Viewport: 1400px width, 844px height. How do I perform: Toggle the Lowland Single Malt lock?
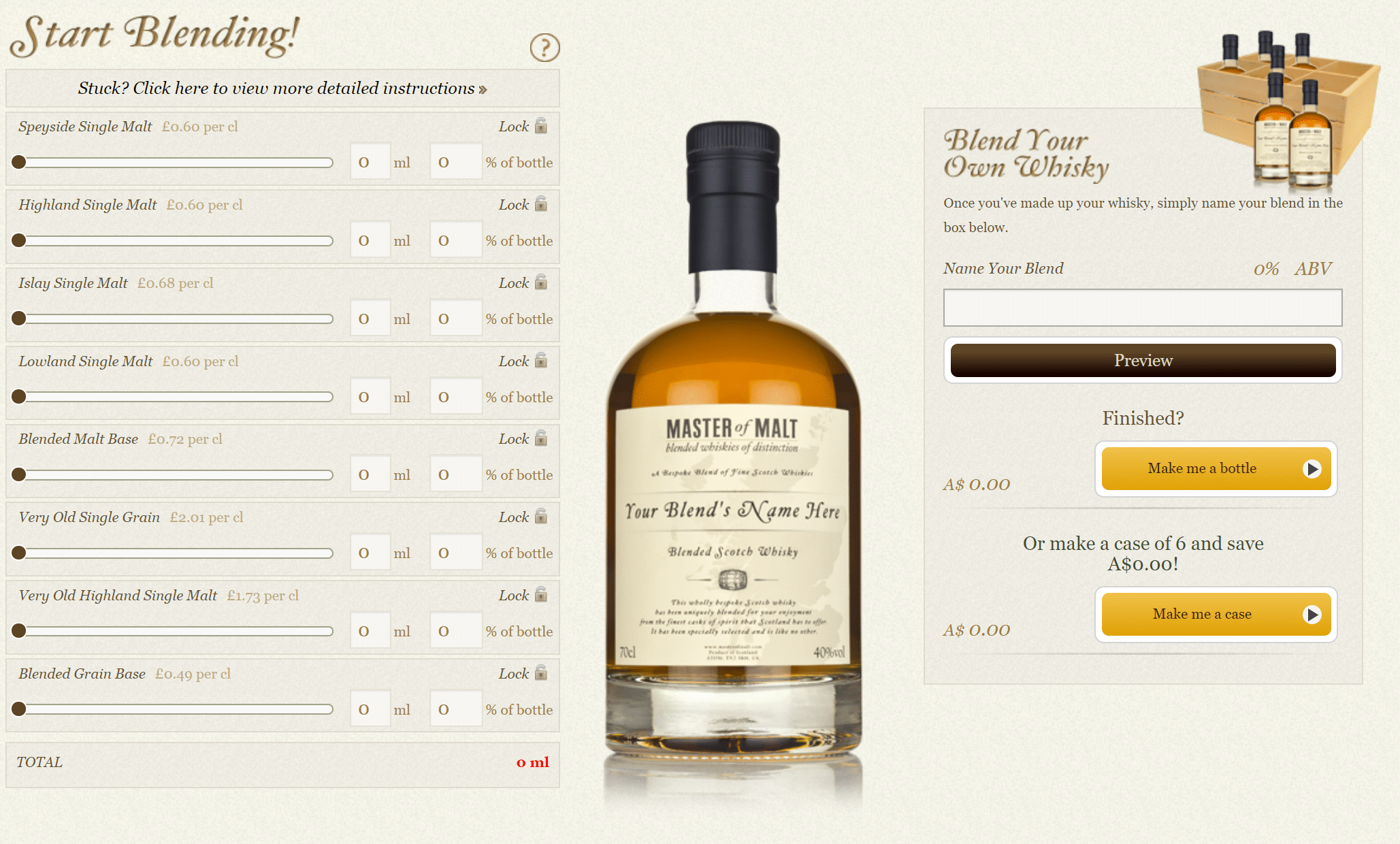pos(541,361)
